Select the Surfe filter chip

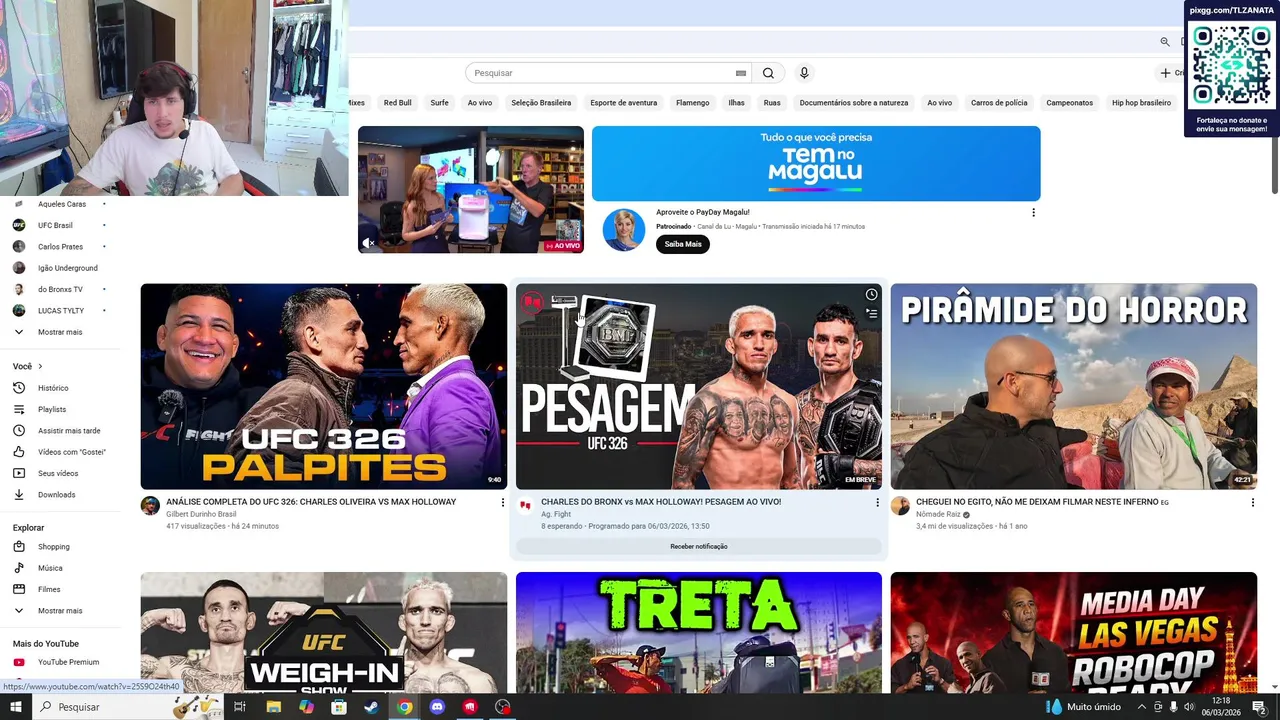click(x=439, y=103)
